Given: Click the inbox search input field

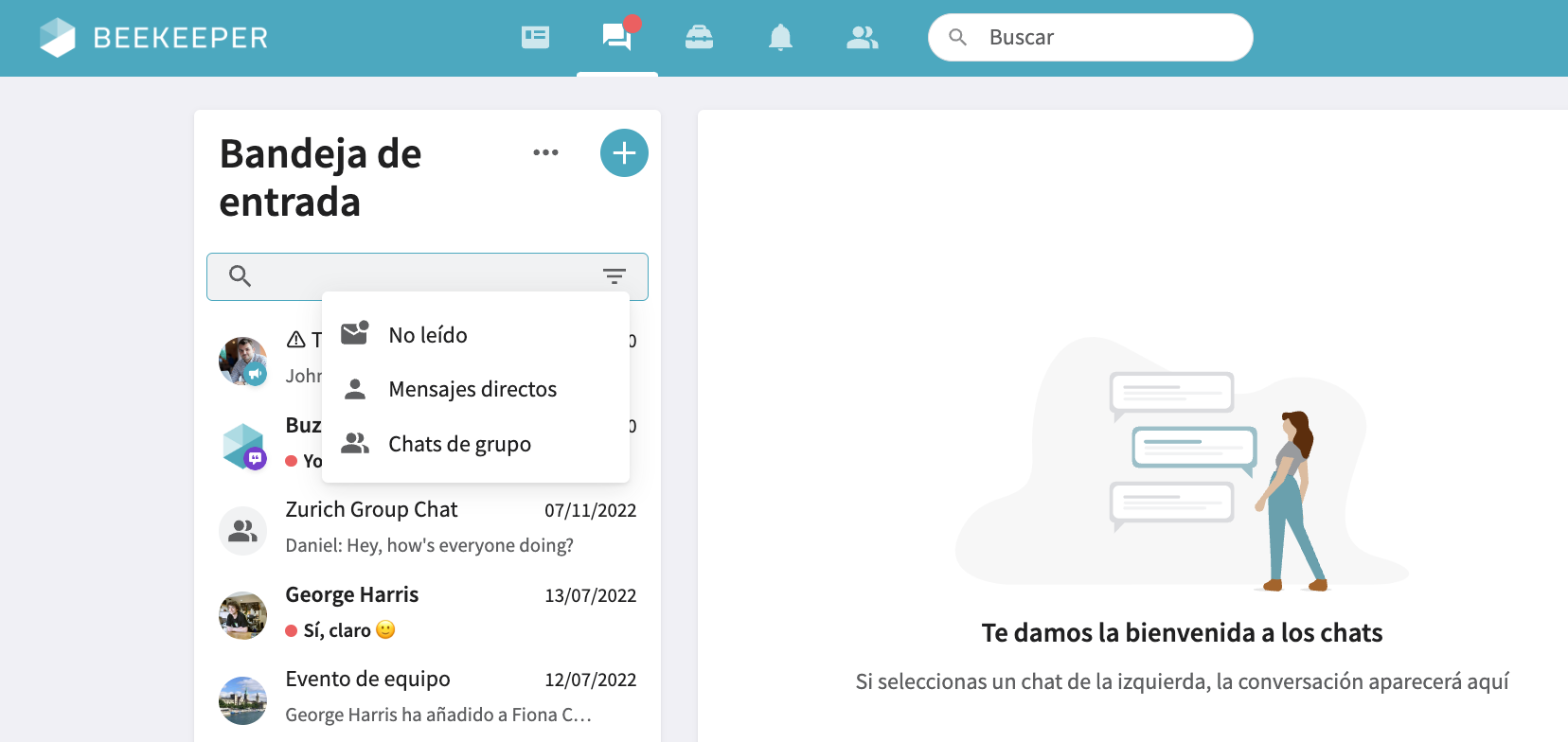Looking at the screenshot, I should coord(427,276).
